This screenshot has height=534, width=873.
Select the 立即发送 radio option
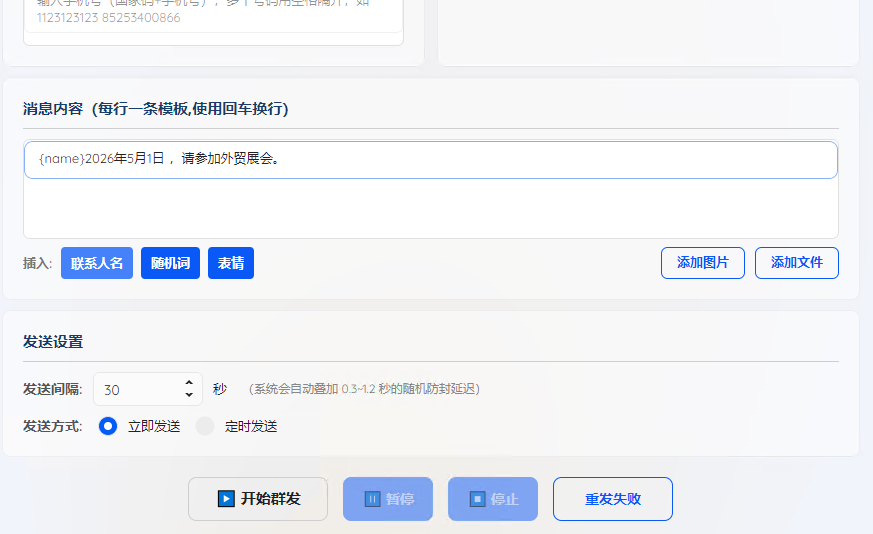(x=108, y=426)
